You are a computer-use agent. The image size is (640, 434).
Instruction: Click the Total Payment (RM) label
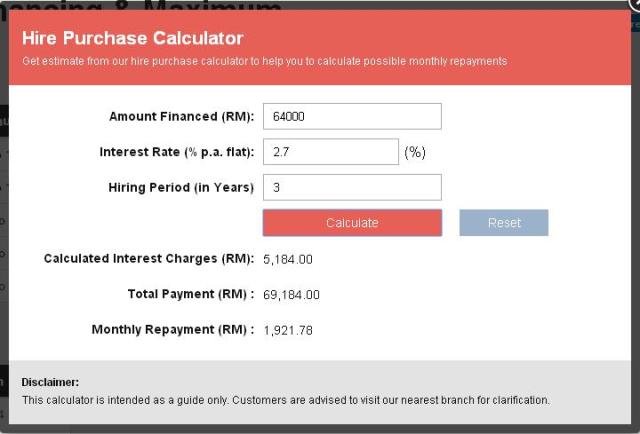click(191, 295)
